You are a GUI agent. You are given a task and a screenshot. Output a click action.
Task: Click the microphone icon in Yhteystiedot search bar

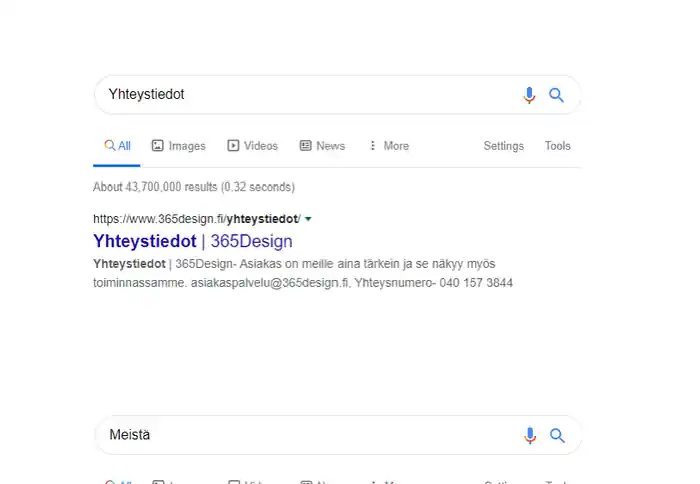coord(529,95)
